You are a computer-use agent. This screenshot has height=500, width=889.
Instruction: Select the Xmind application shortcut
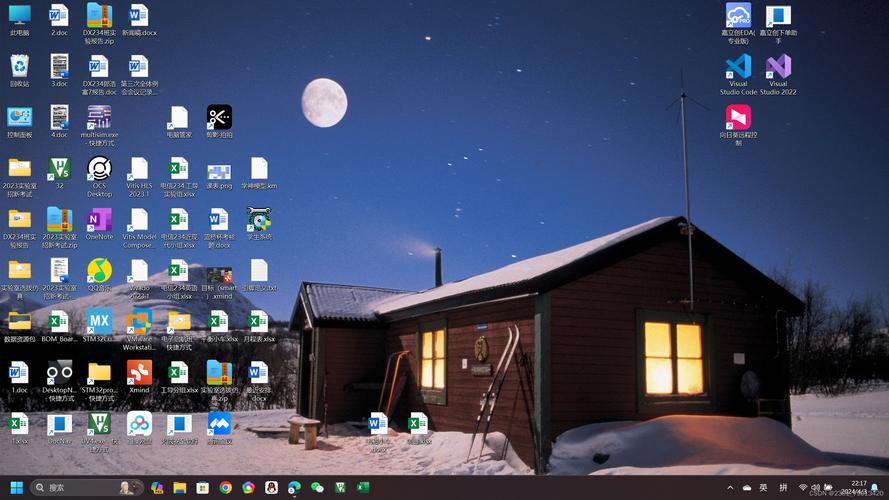(x=139, y=377)
